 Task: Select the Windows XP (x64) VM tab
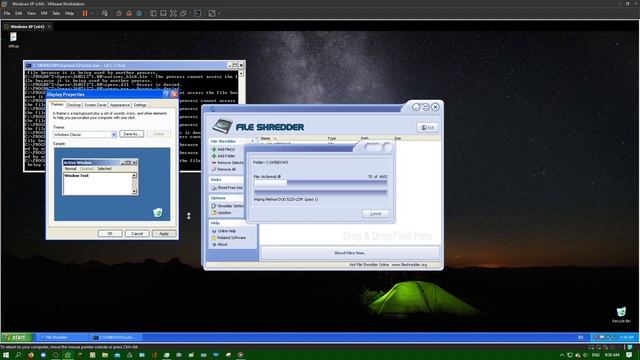click(x=26, y=27)
